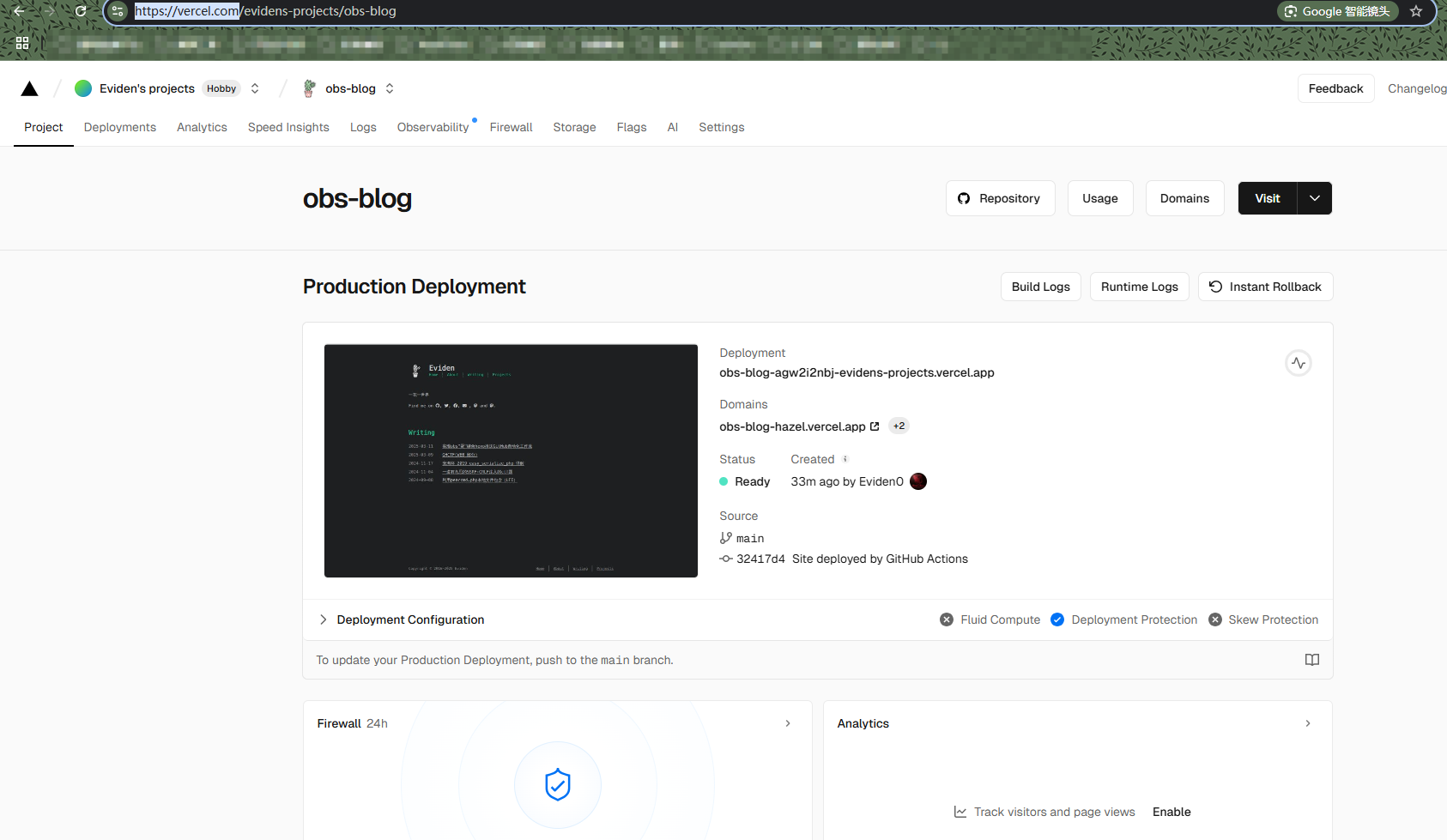Viewport: 1447px width, 840px height.
Task: Open the site preview thumbnail
Action: click(x=511, y=461)
